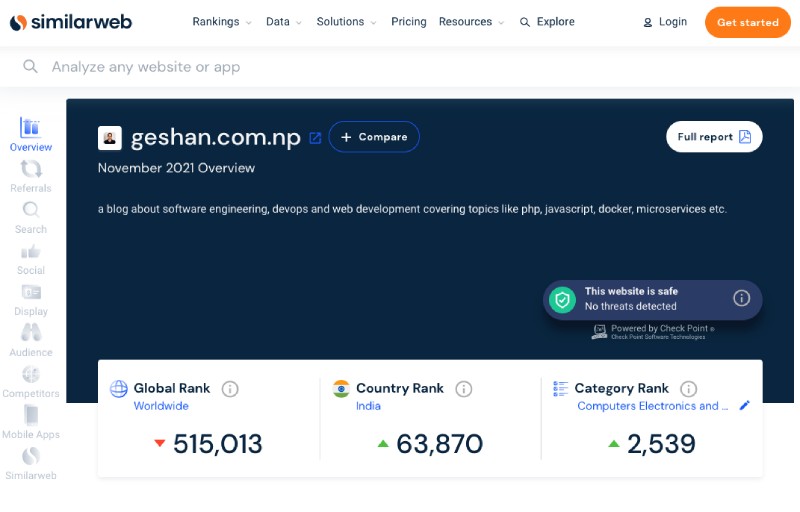This screenshot has width=800, height=512.
Task: Expand the Resources menu
Action: point(471,22)
